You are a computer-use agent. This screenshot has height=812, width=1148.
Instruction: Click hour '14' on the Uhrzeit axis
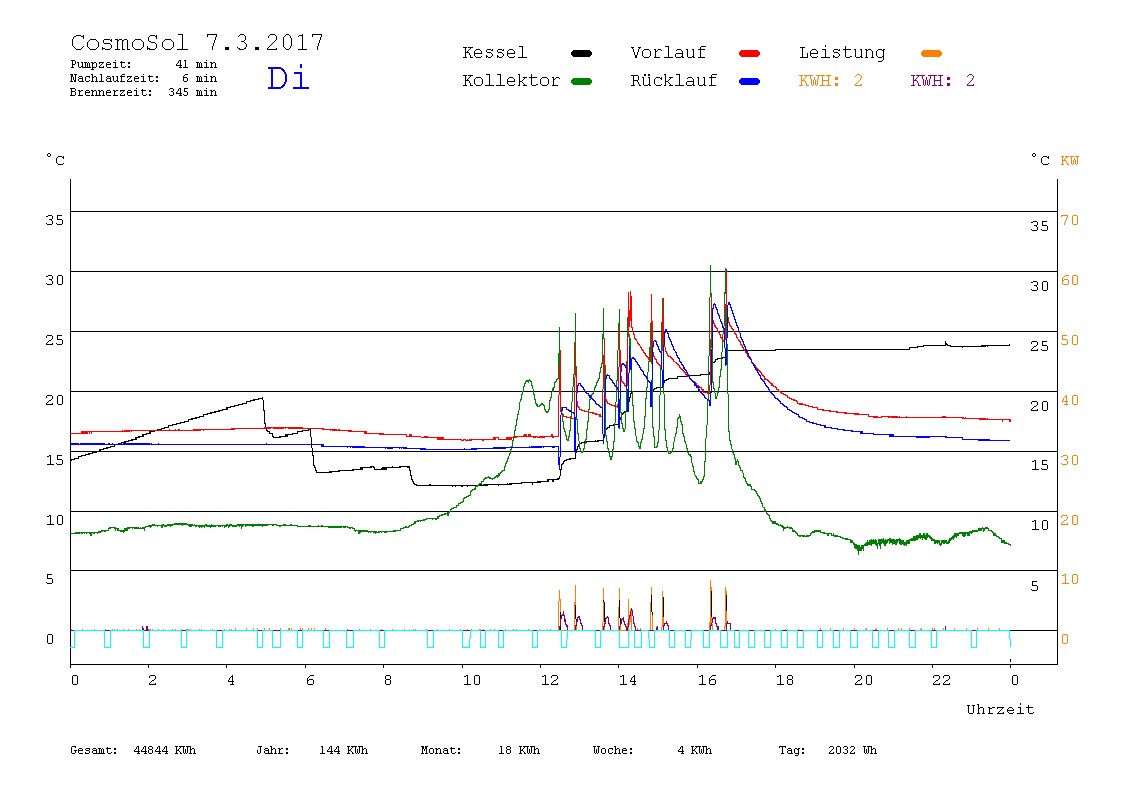click(x=627, y=680)
